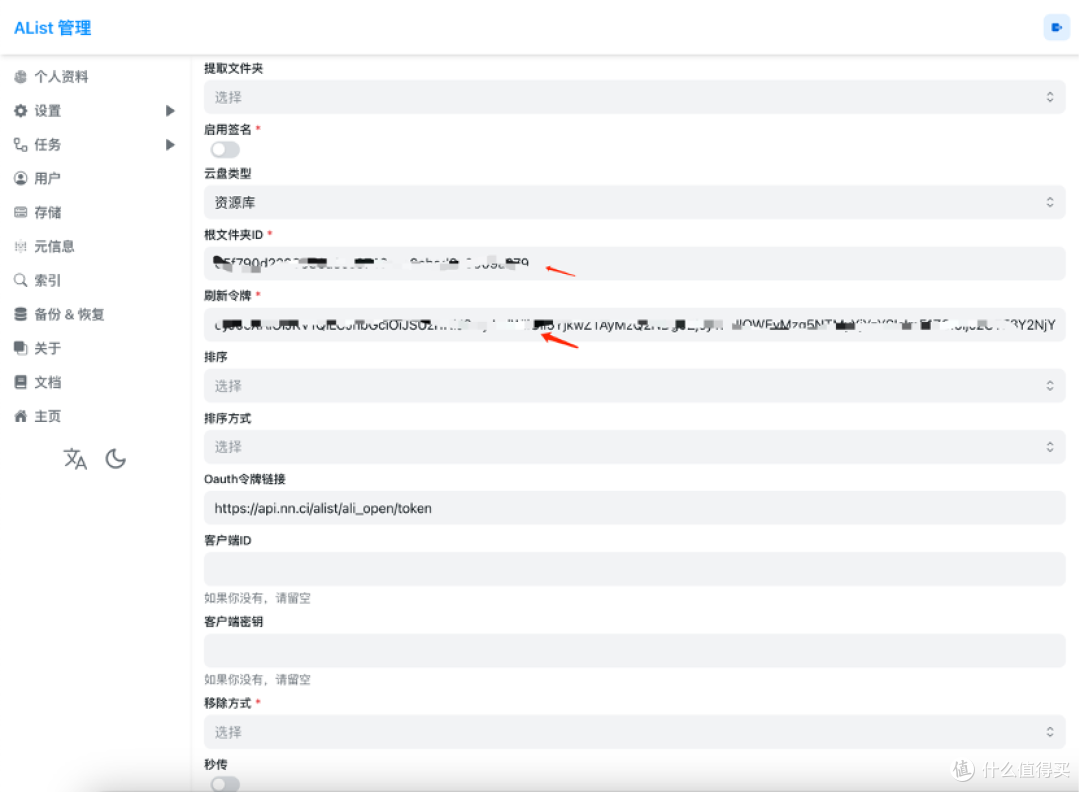Open 个人资料 in the sidebar
Viewport: 1080px width, 792px height.
pyautogui.click(x=61, y=77)
